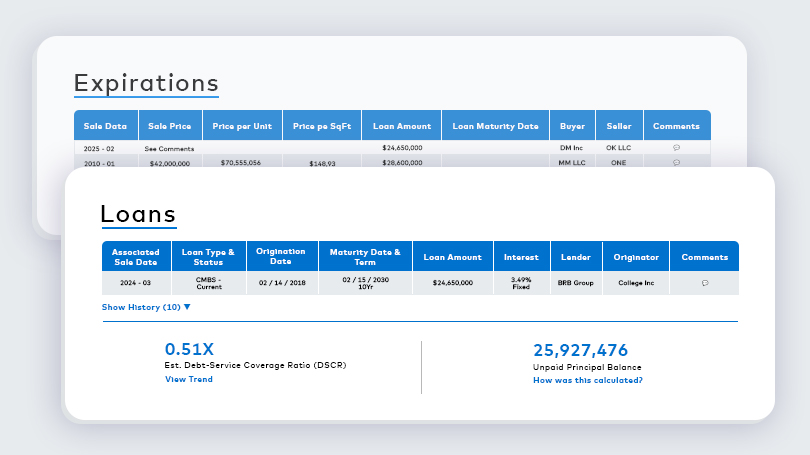This screenshot has height=455, width=810.
Task: Select the '2010 - 01' sale date cell
Action: [x=106, y=162]
